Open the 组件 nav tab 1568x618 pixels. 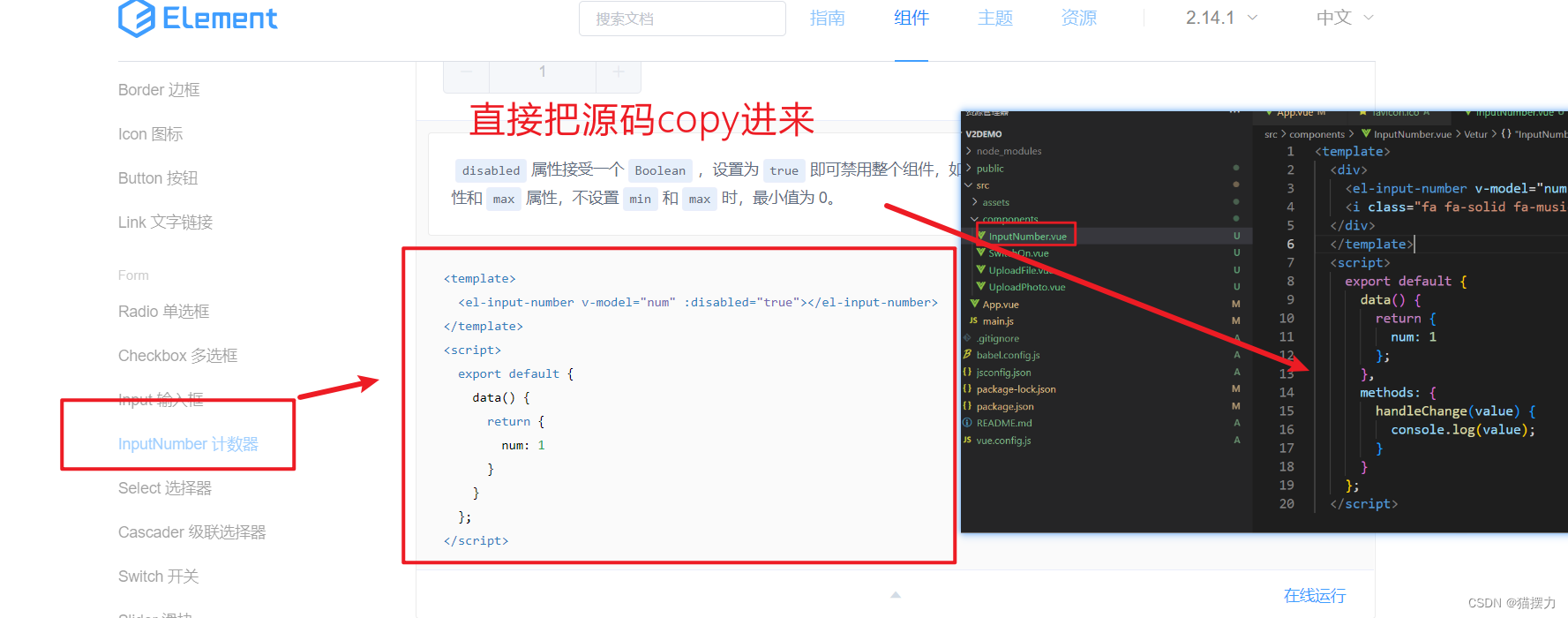tap(911, 18)
